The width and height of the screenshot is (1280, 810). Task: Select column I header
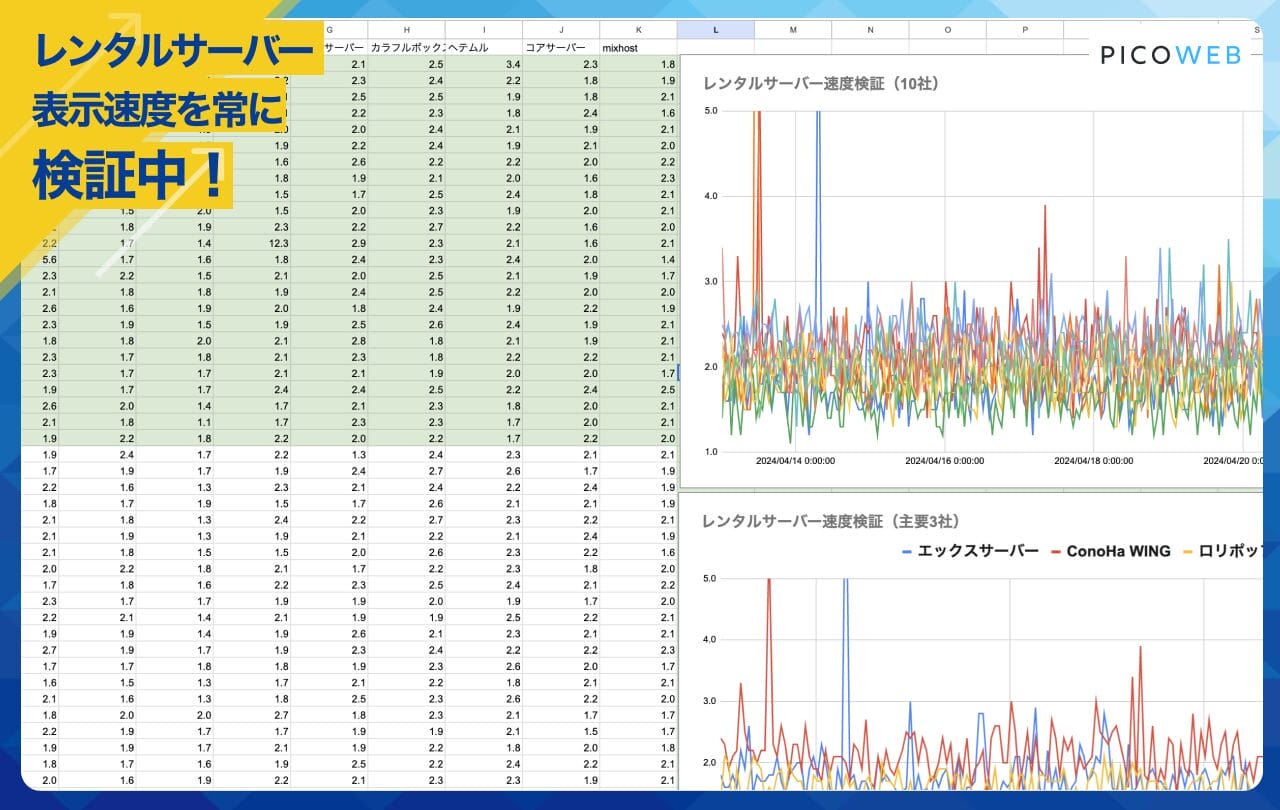484,30
